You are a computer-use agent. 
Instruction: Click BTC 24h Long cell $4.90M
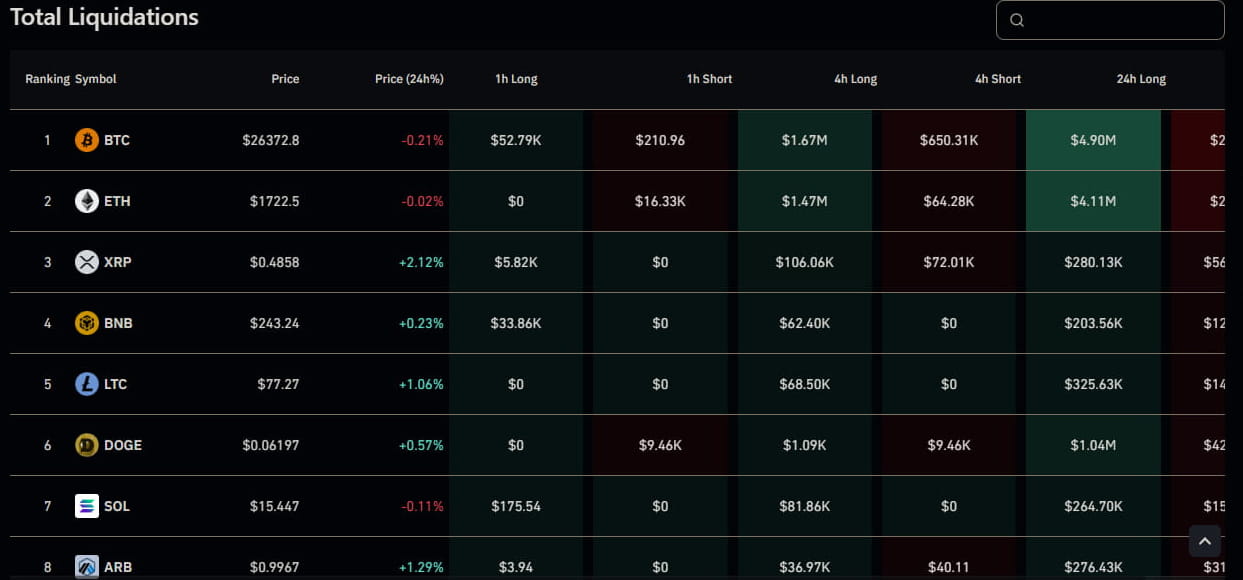(1093, 140)
